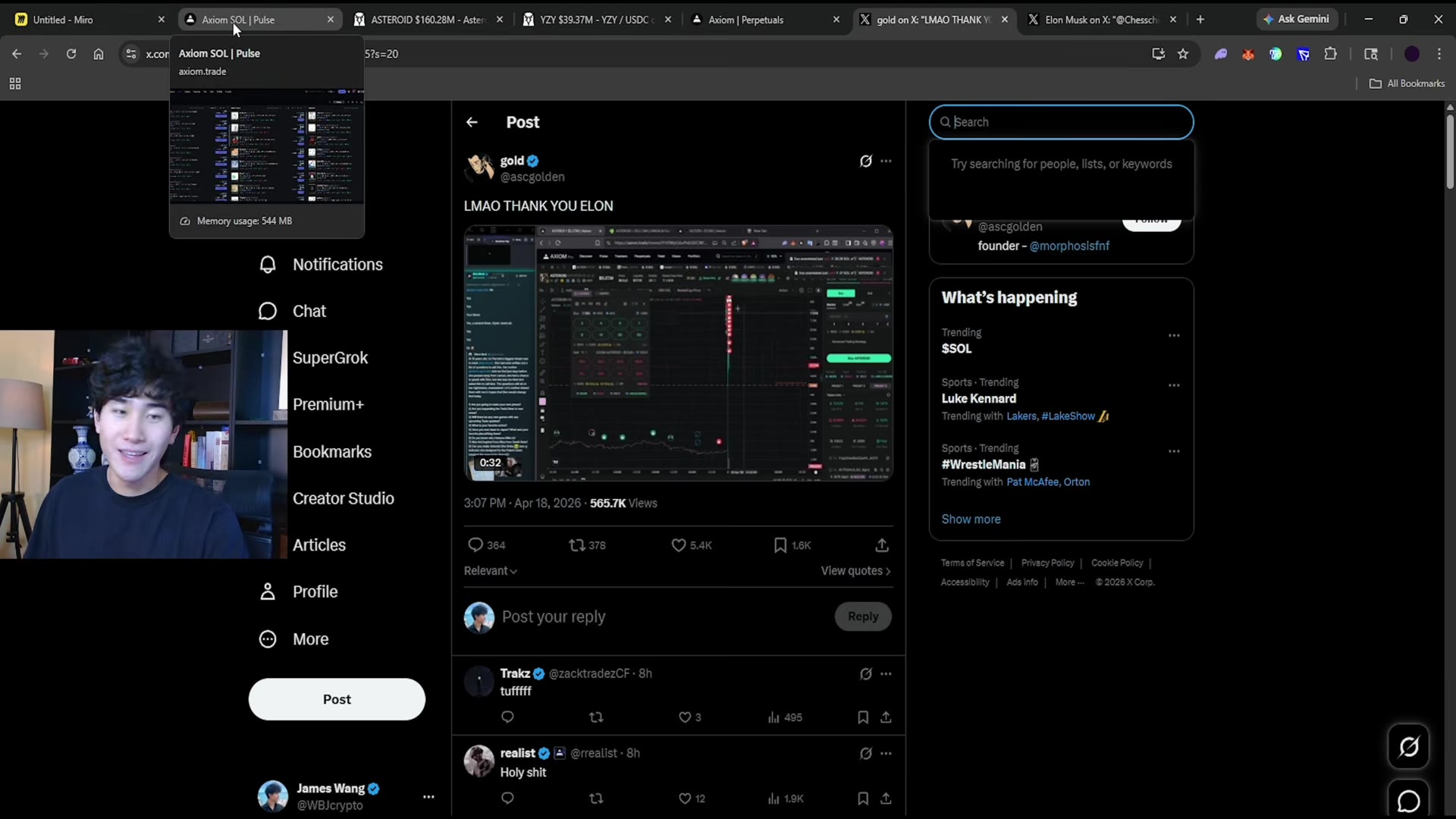Go back using the Post arrow
Image resolution: width=1456 pixels, height=819 pixels.
[472, 122]
